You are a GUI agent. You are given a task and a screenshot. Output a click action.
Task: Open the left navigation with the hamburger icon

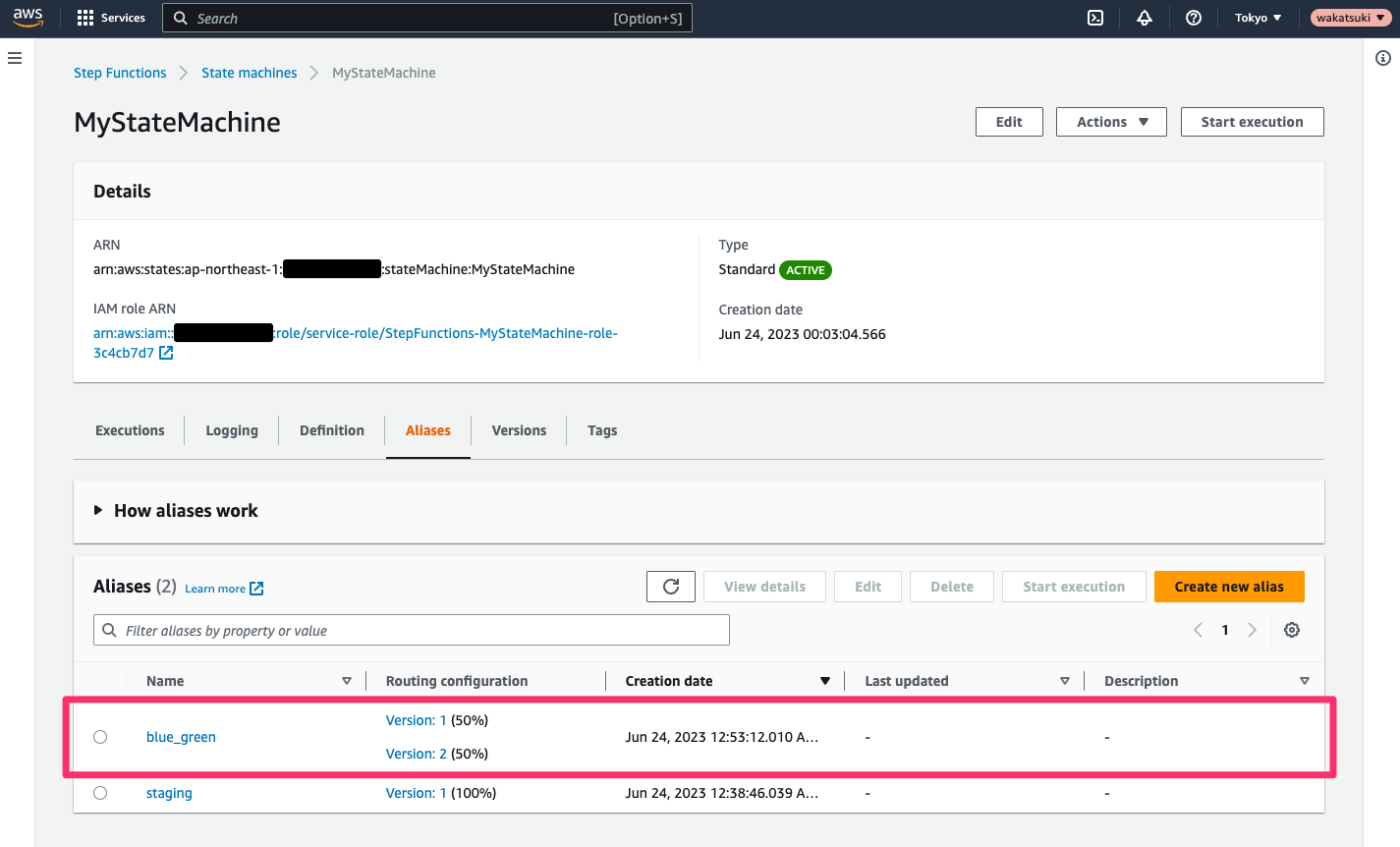pyautogui.click(x=15, y=57)
